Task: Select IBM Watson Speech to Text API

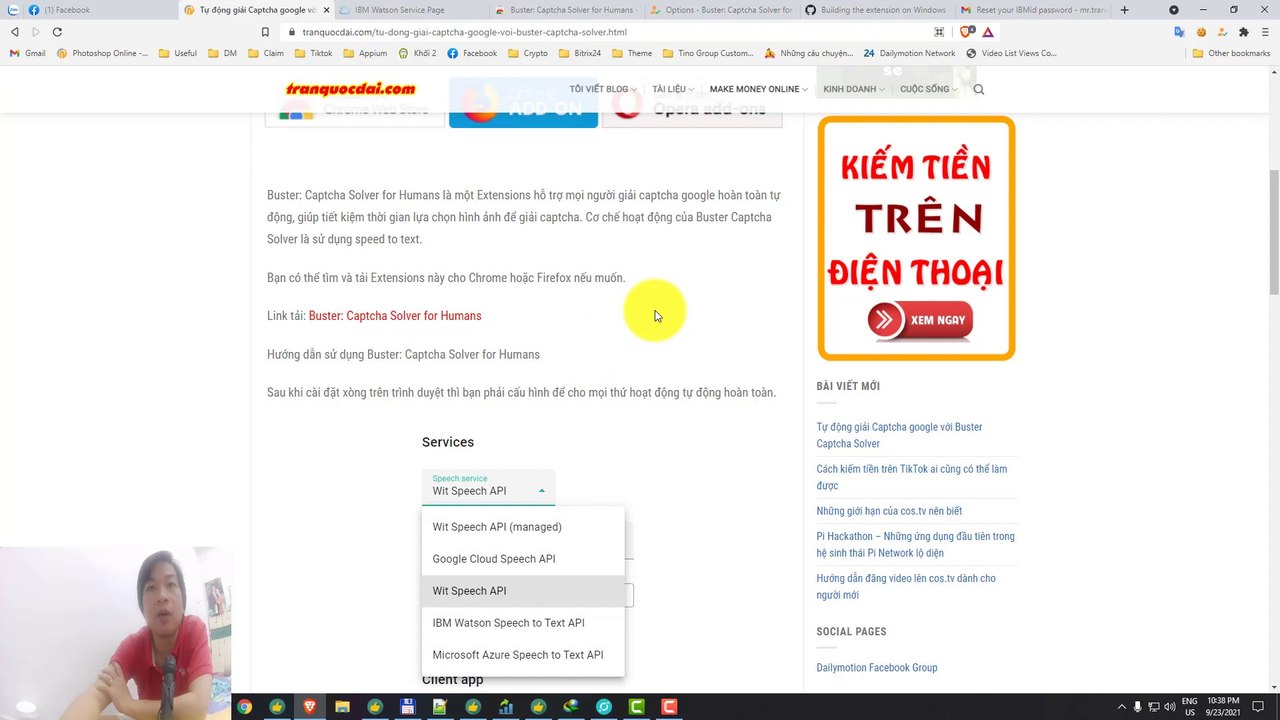Action: [523, 623]
